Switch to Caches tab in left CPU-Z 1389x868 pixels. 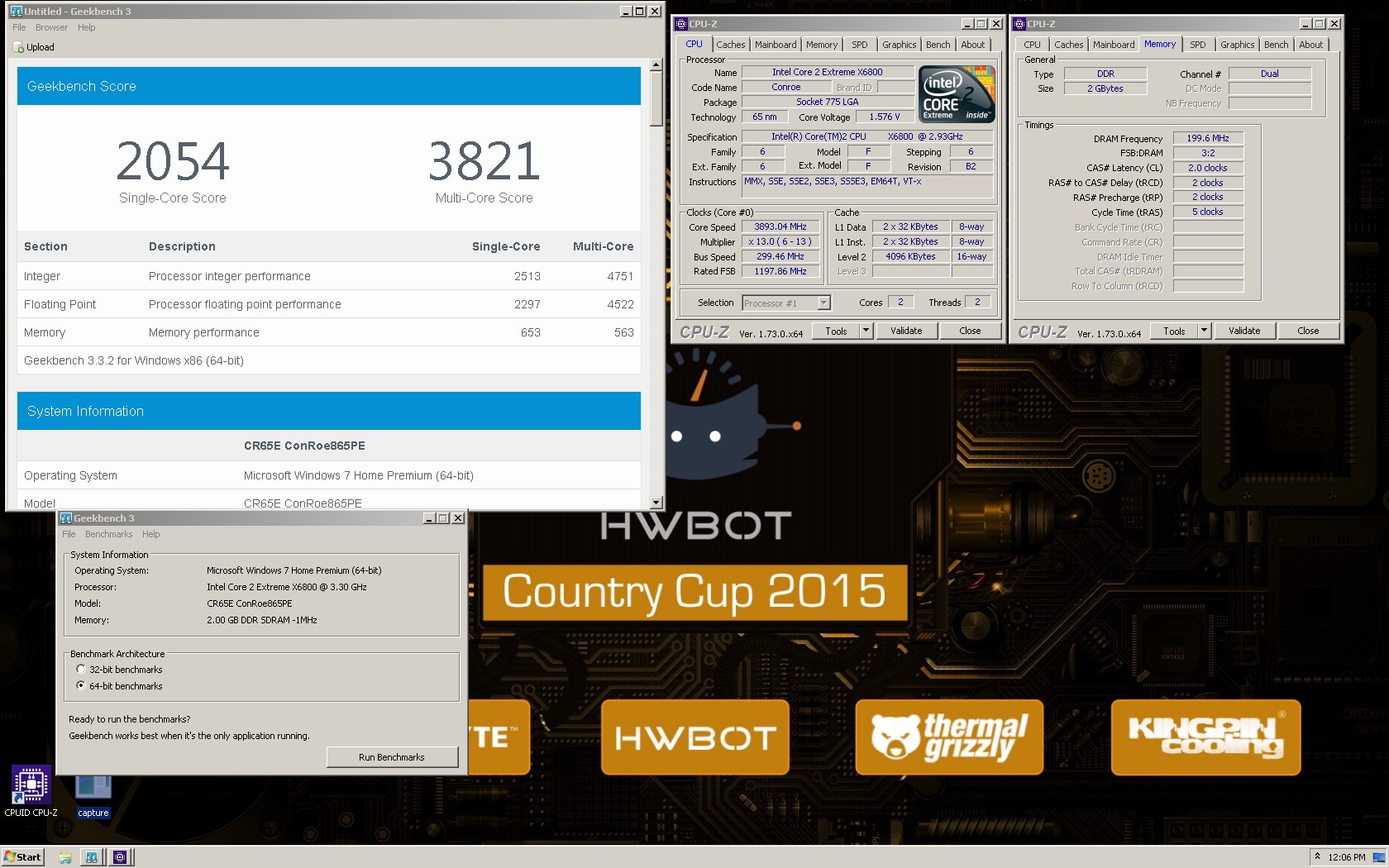730,45
